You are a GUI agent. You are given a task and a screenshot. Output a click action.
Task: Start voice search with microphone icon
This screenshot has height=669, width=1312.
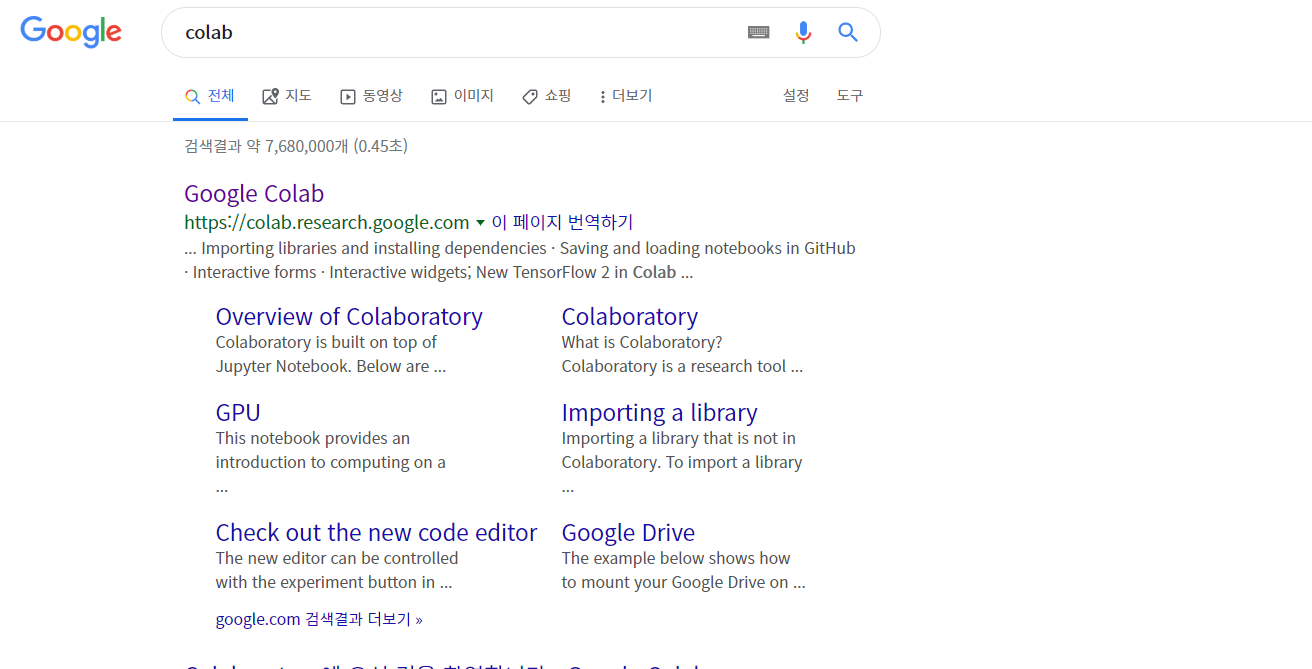click(803, 32)
